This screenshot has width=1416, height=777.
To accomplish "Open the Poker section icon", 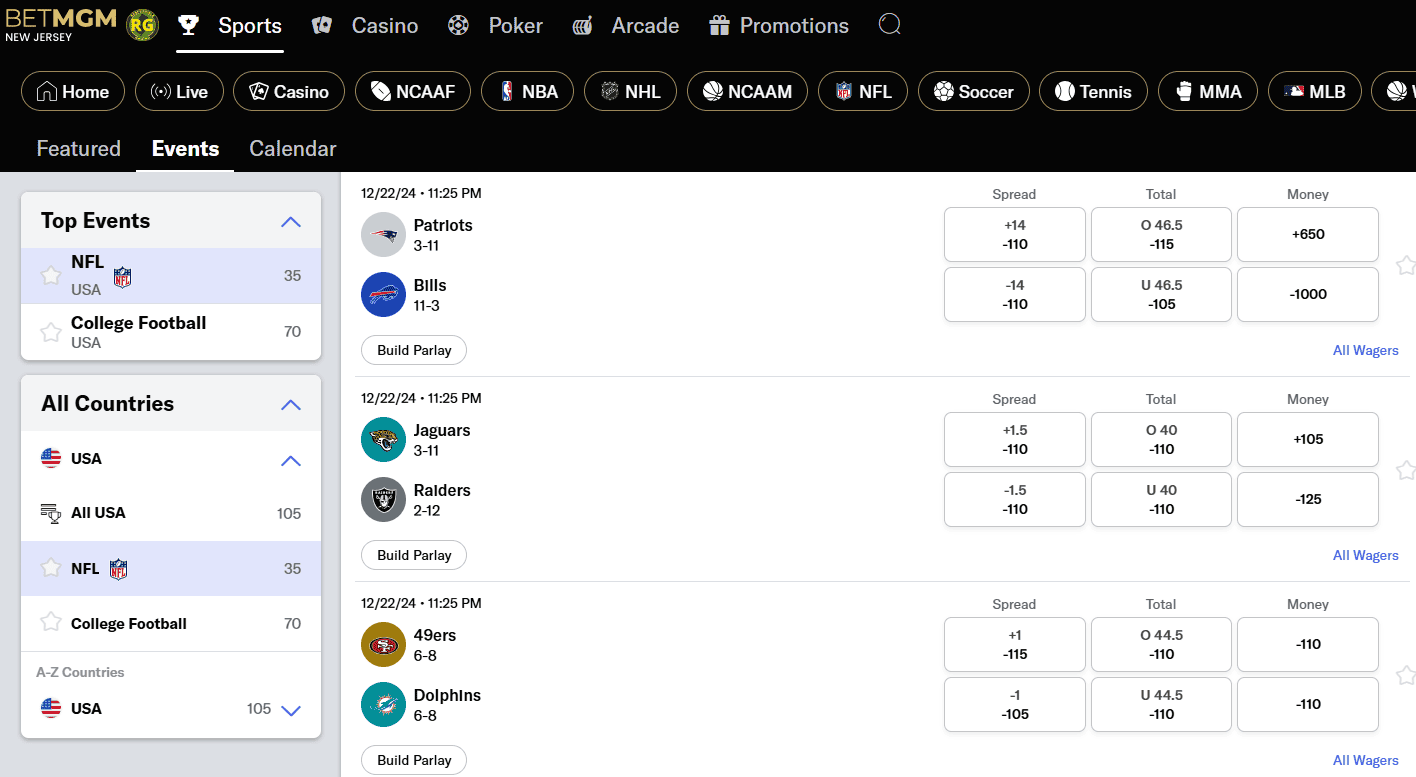I will click(x=458, y=25).
